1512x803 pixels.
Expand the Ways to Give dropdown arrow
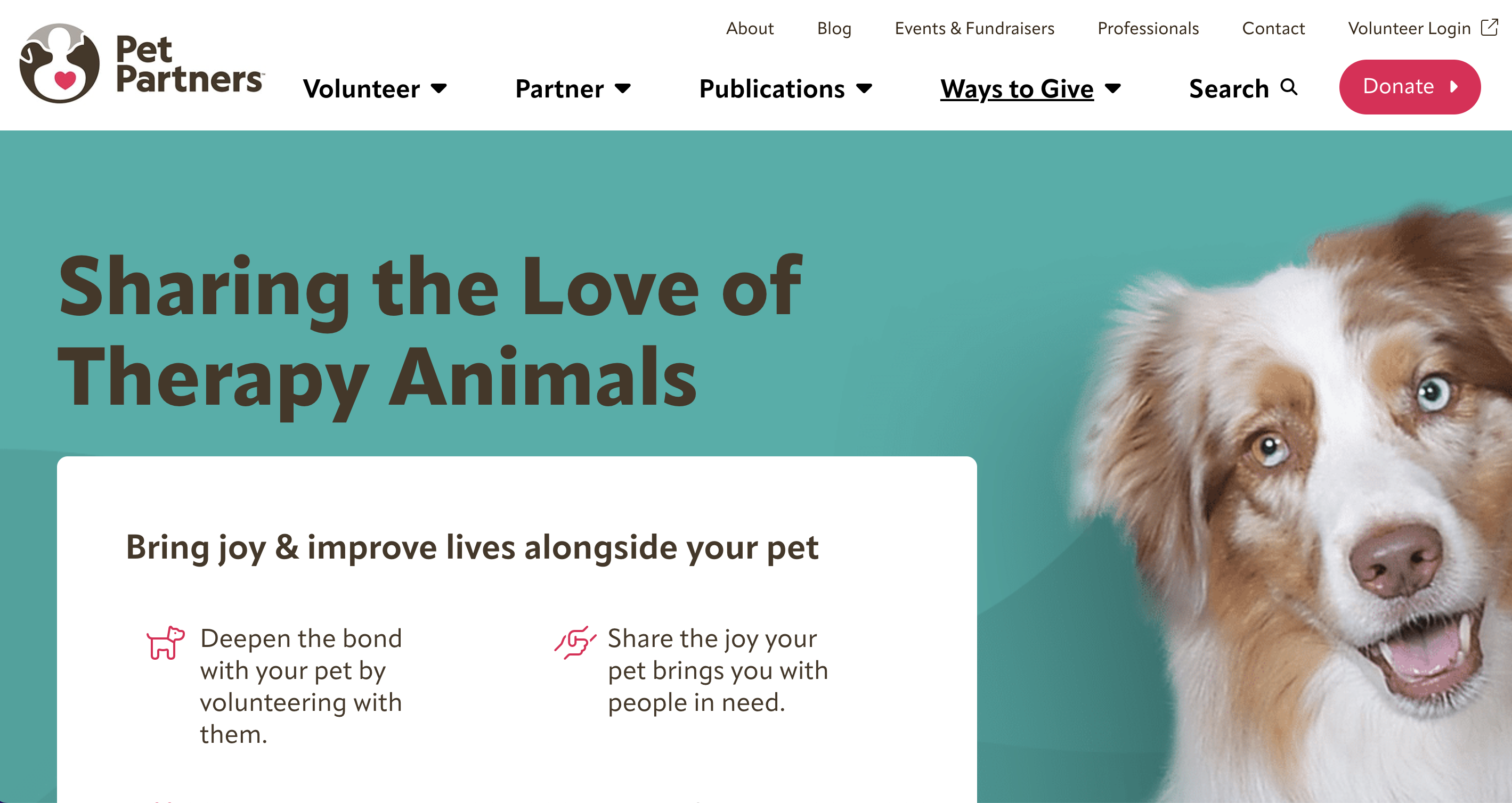(1113, 88)
